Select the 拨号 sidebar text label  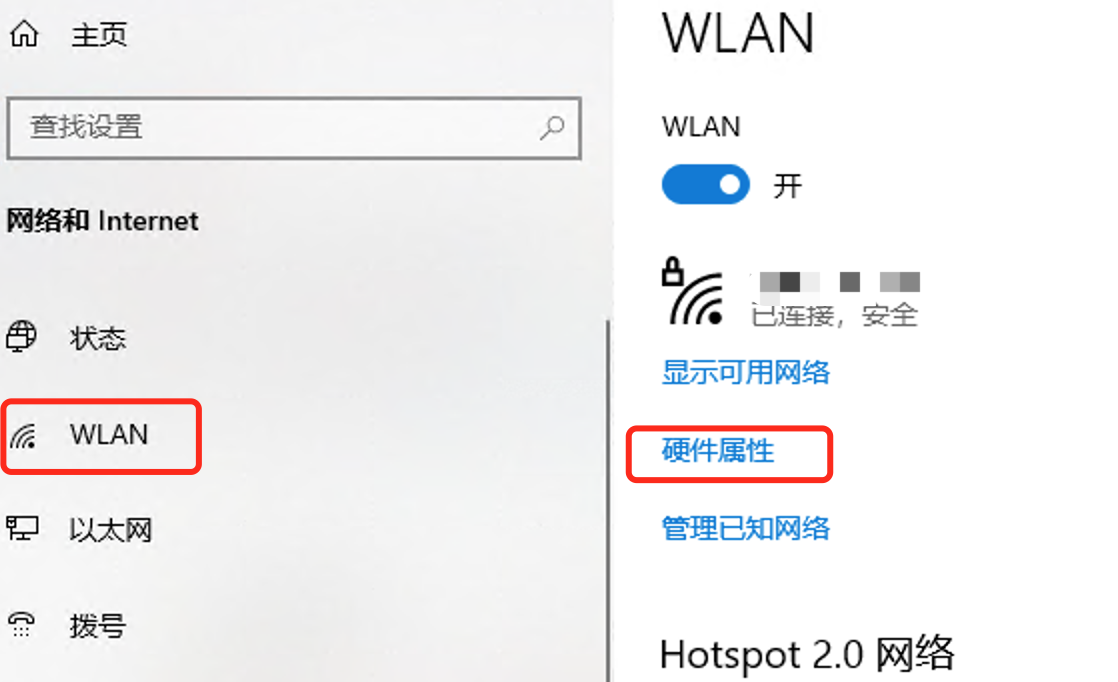point(98,626)
